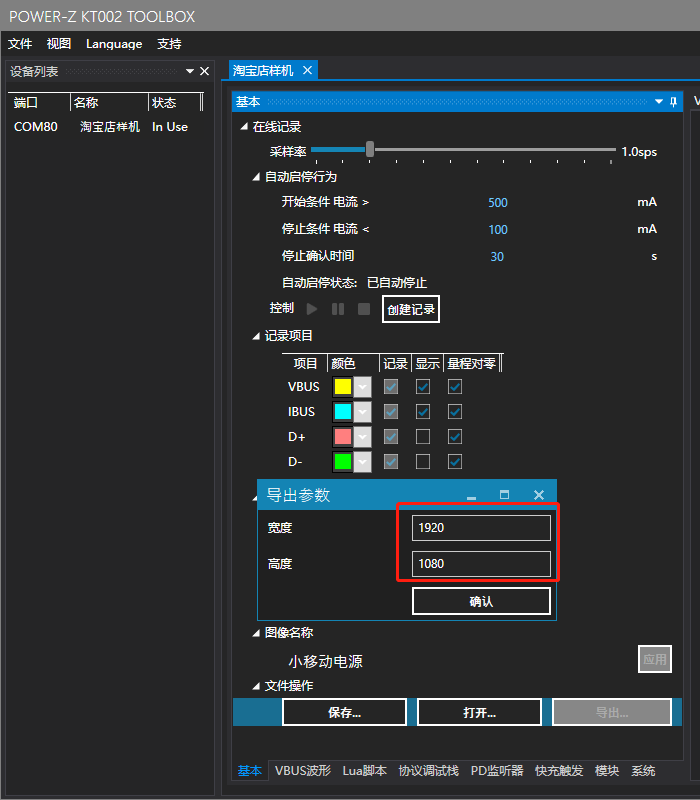Toggle IBUS 显示 checkbox

(x=423, y=412)
